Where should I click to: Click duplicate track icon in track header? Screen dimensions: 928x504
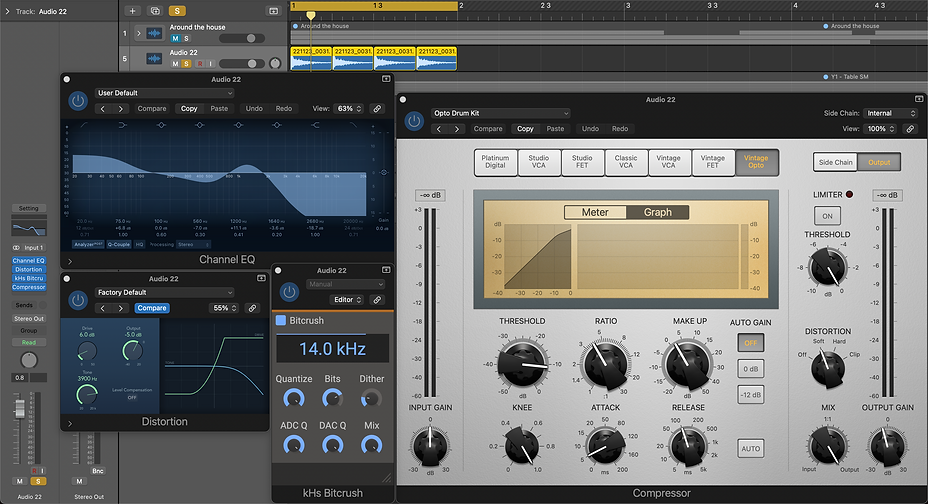click(x=155, y=11)
